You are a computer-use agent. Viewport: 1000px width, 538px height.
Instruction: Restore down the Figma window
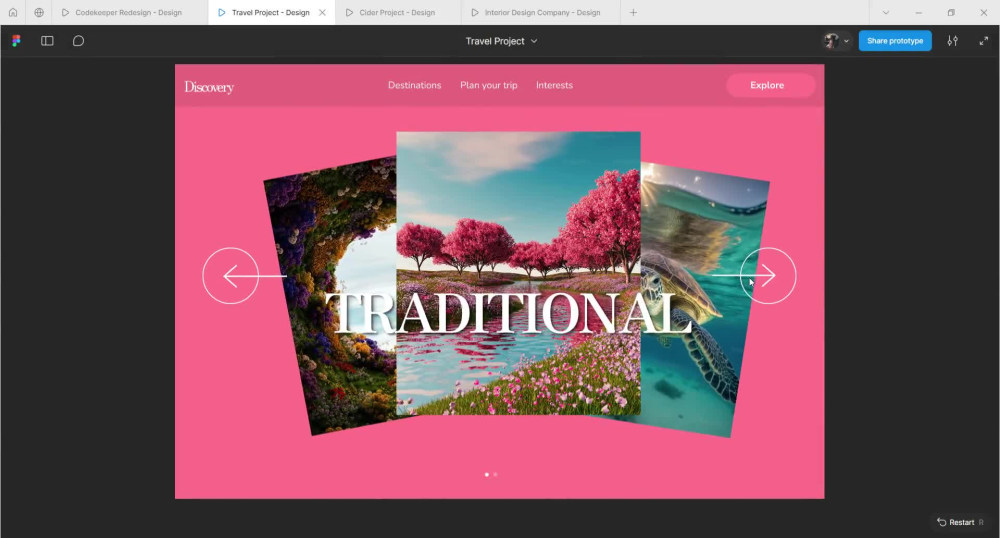951,12
